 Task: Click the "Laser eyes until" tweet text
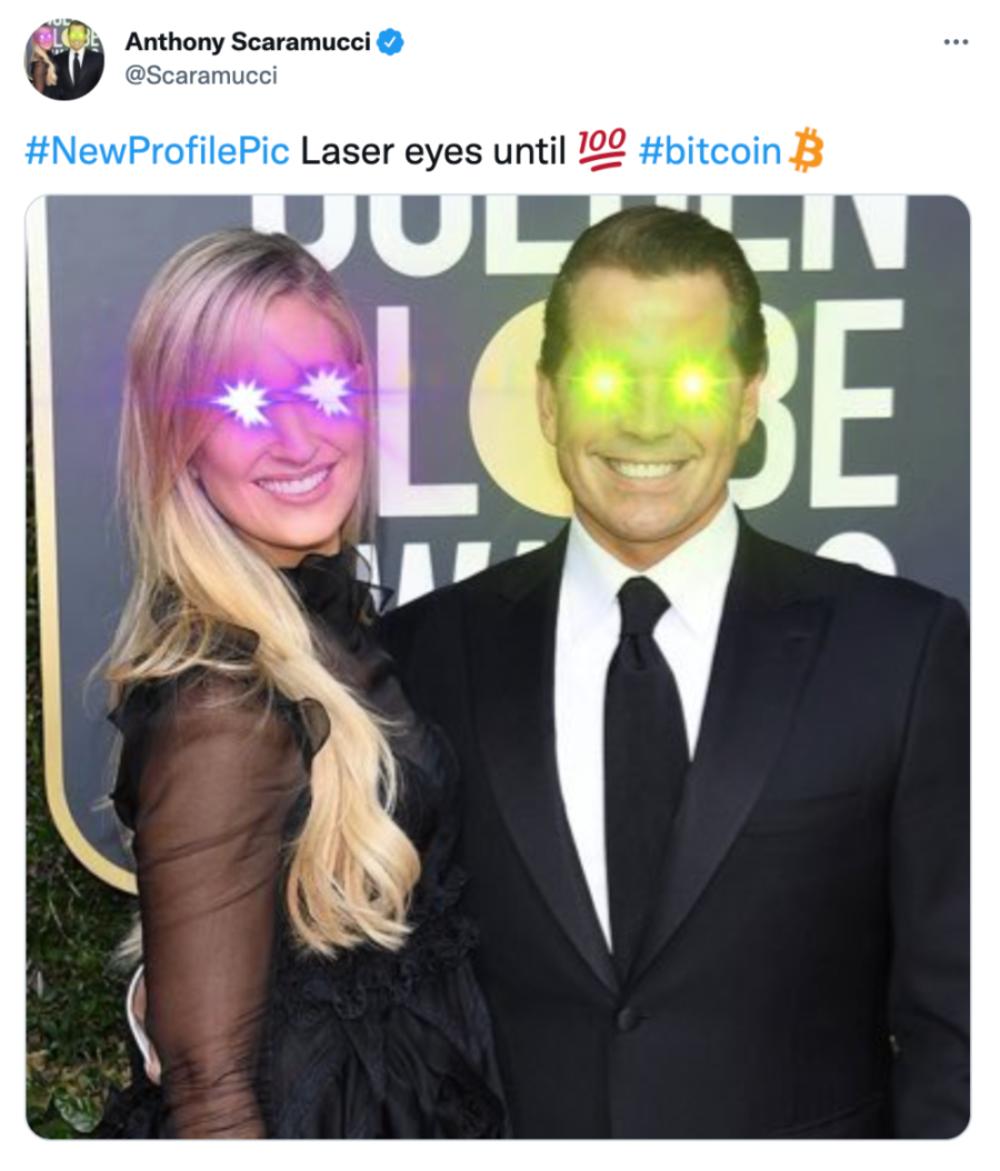pyautogui.click(x=433, y=152)
